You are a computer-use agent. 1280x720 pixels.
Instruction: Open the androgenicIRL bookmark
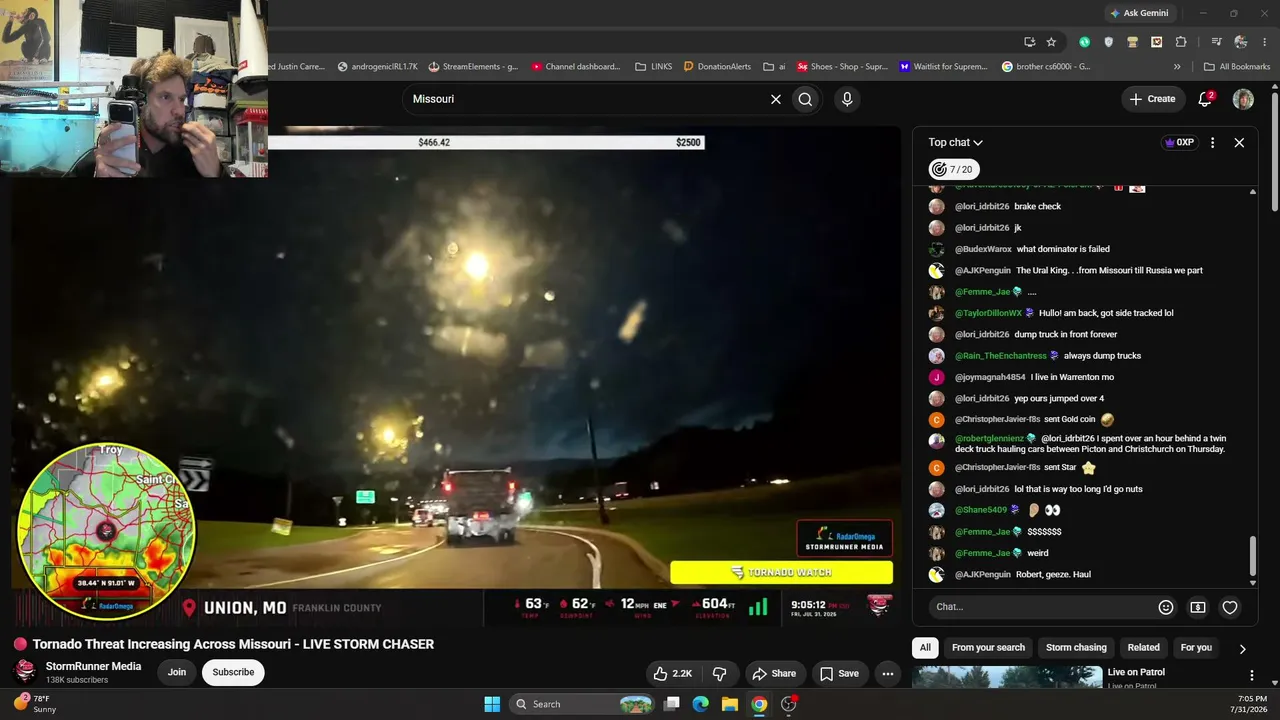[378, 67]
